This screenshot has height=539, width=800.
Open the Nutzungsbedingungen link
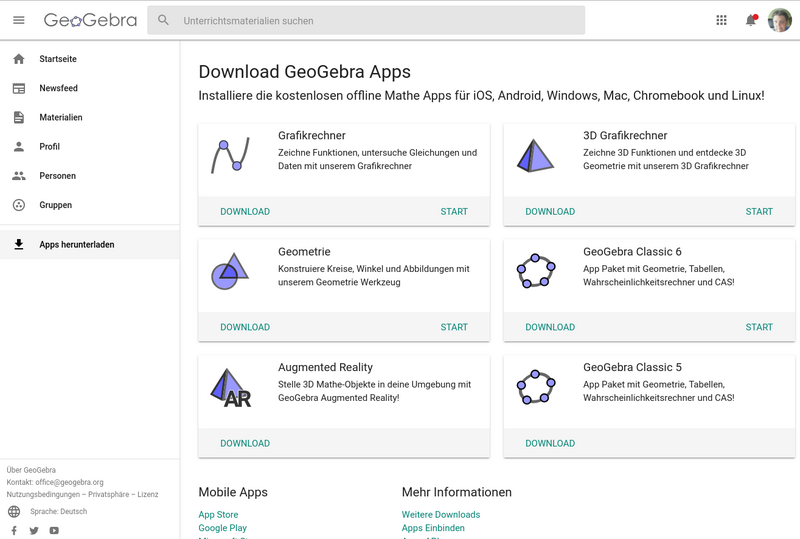pyautogui.click(x=43, y=495)
